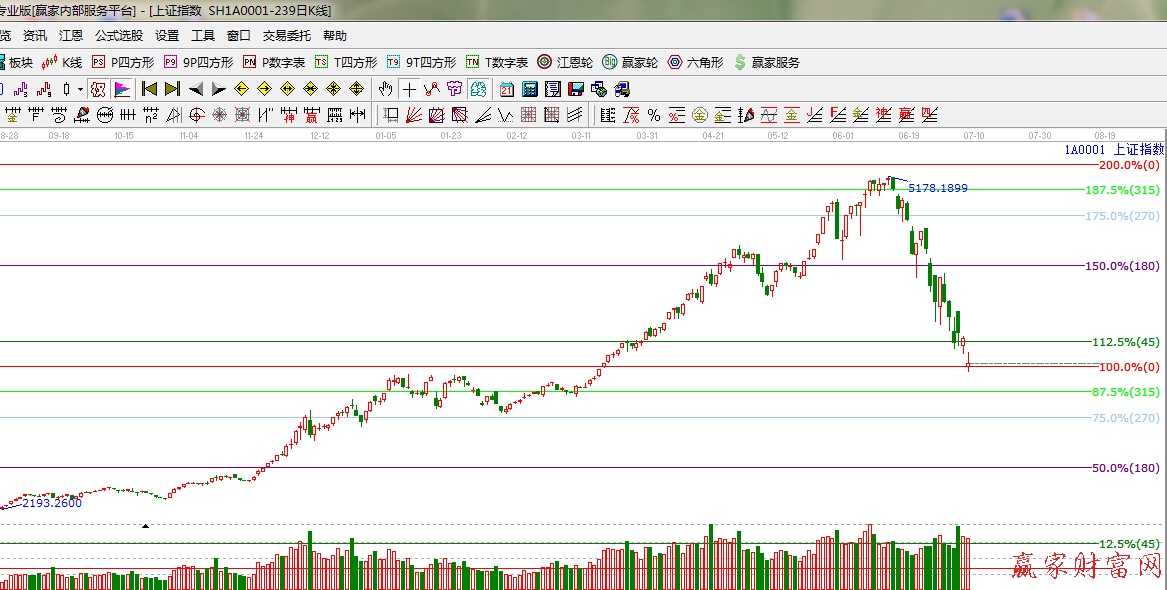Viewport: 1167px width, 590px height.
Task: Click the percent sign drawing tool
Action: coord(653,115)
